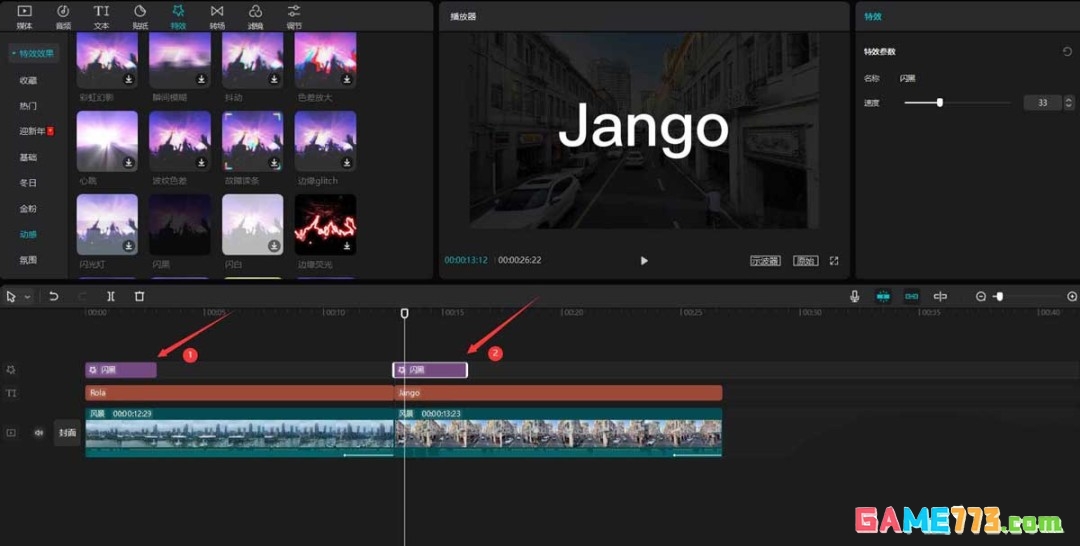Select the 闪黑 effect thumbnail
1080x546 pixels.
180,224
